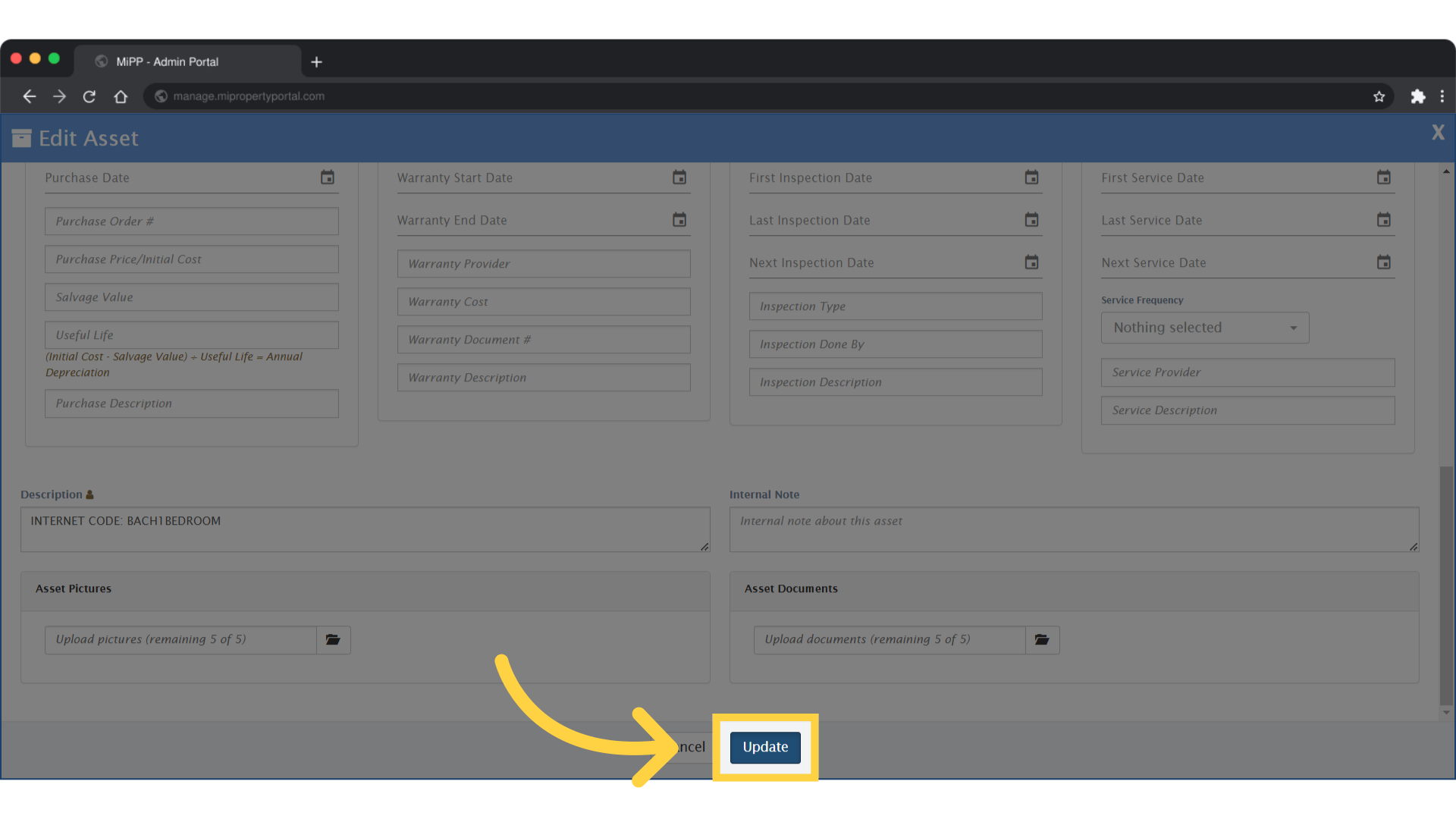Click the Update button to save changes

[x=764, y=747]
